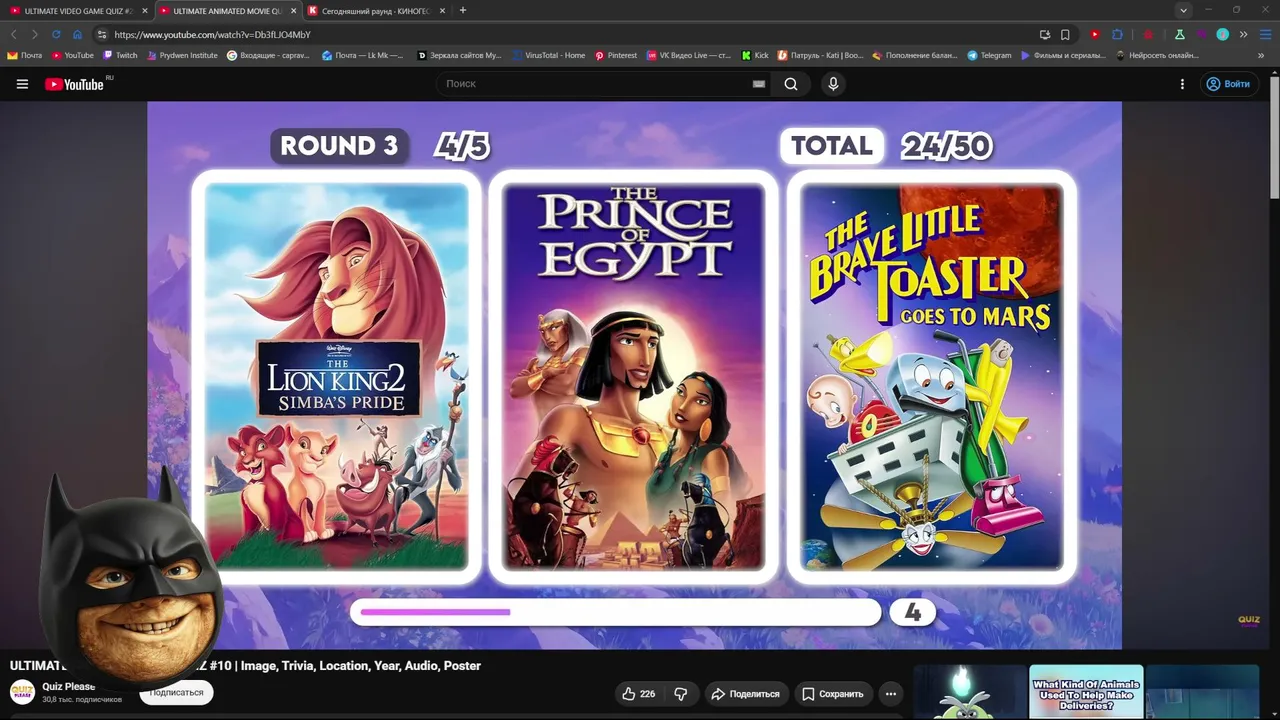Open the YouTube guide hamburger menu
This screenshot has height=720, width=1280.
point(22,84)
